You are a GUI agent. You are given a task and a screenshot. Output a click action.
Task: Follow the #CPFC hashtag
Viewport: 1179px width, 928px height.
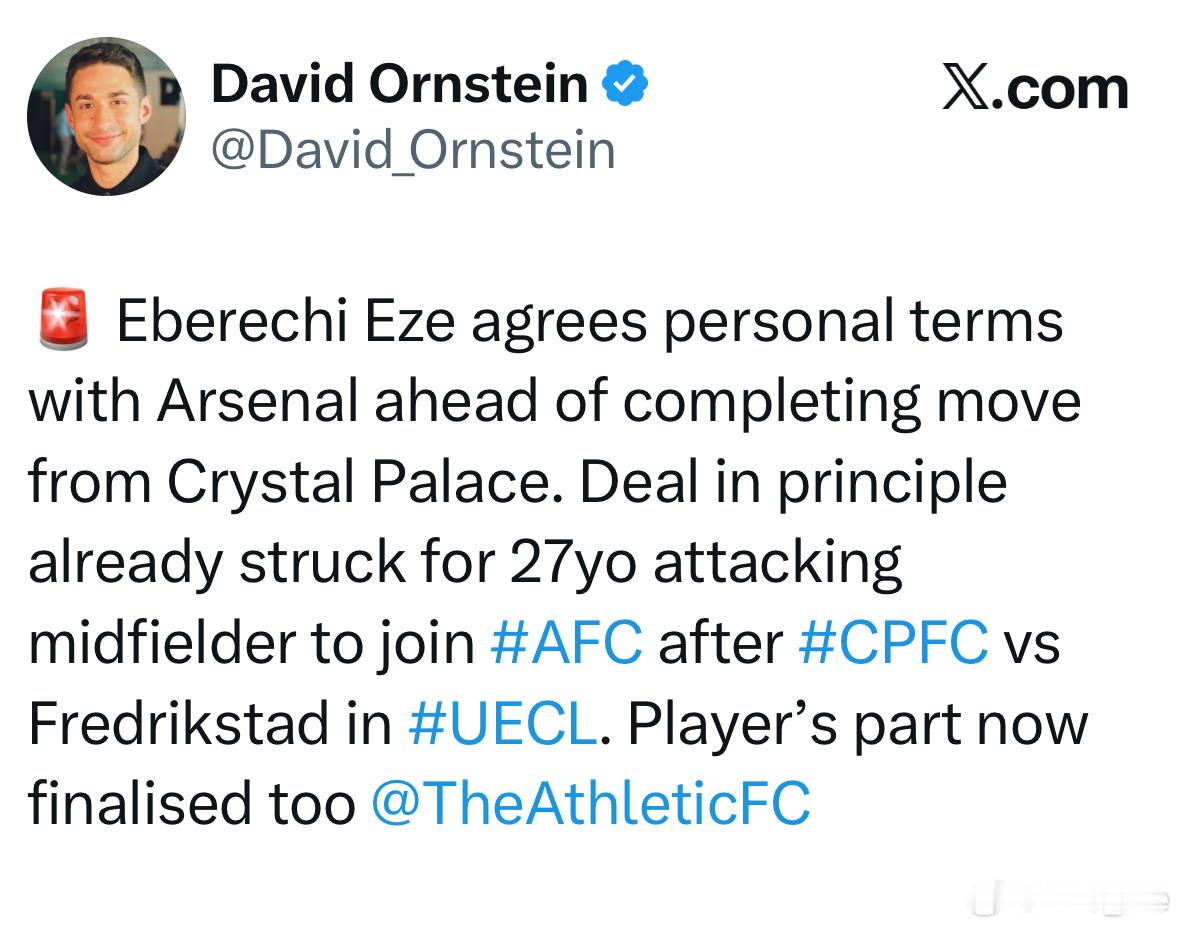tap(893, 642)
